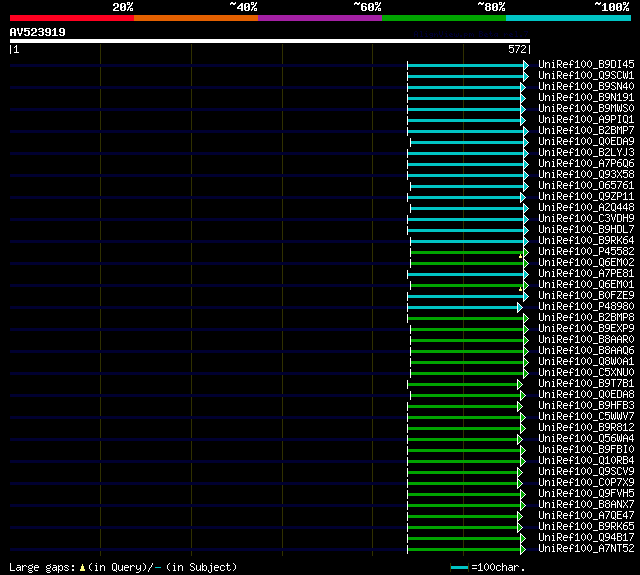Click the AV523919 query name

point(38,32)
